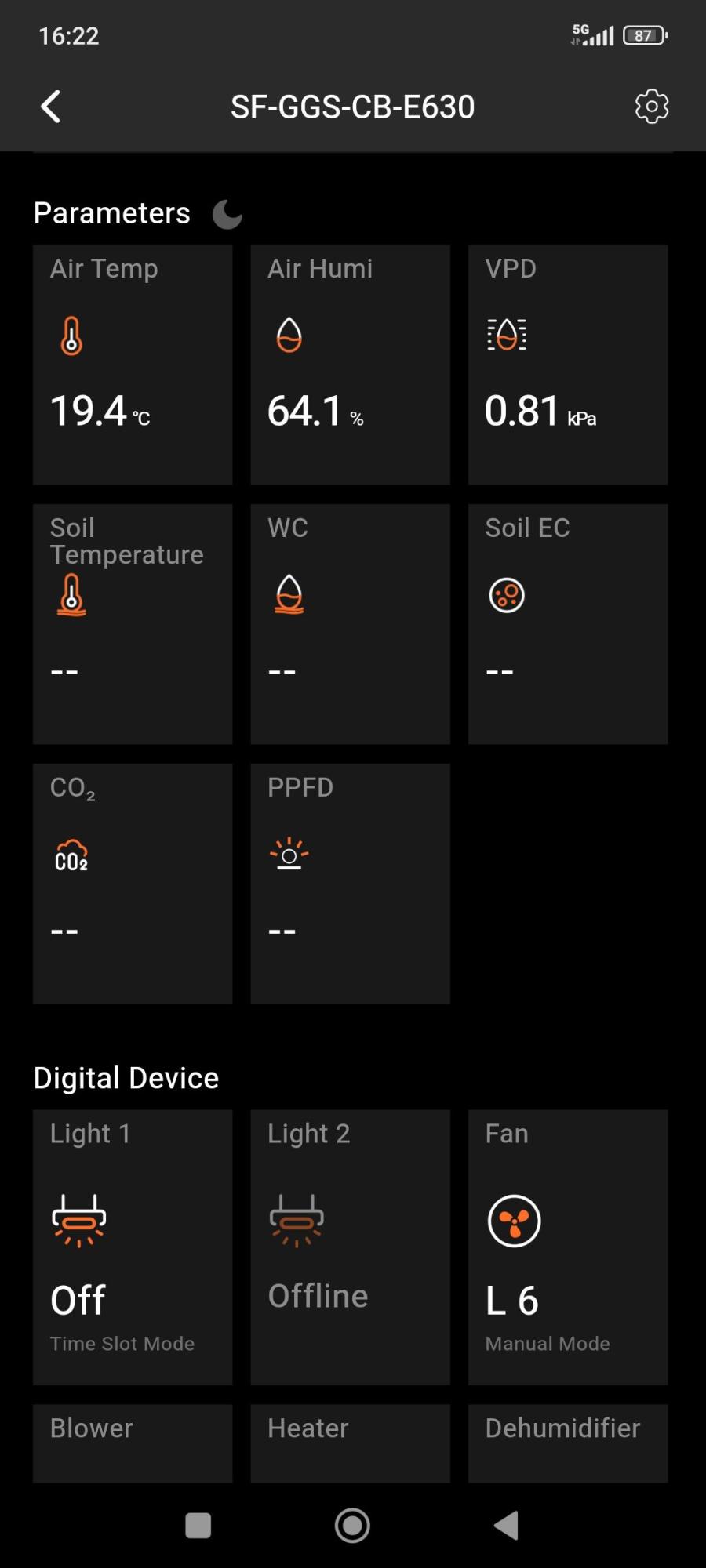This screenshot has width=706, height=1568.
Task: Tap the Air Humi droplet icon
Action: click(x=289, y=336)
